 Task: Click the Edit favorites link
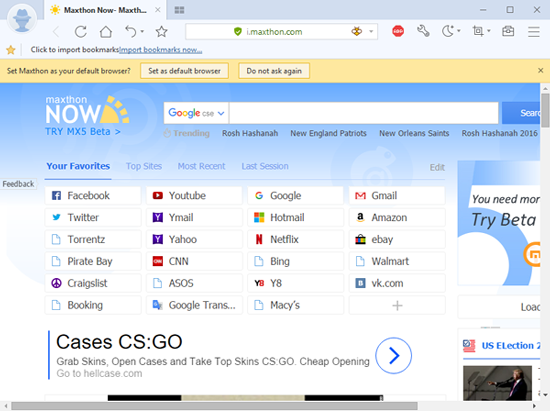[x=437, y=167]
